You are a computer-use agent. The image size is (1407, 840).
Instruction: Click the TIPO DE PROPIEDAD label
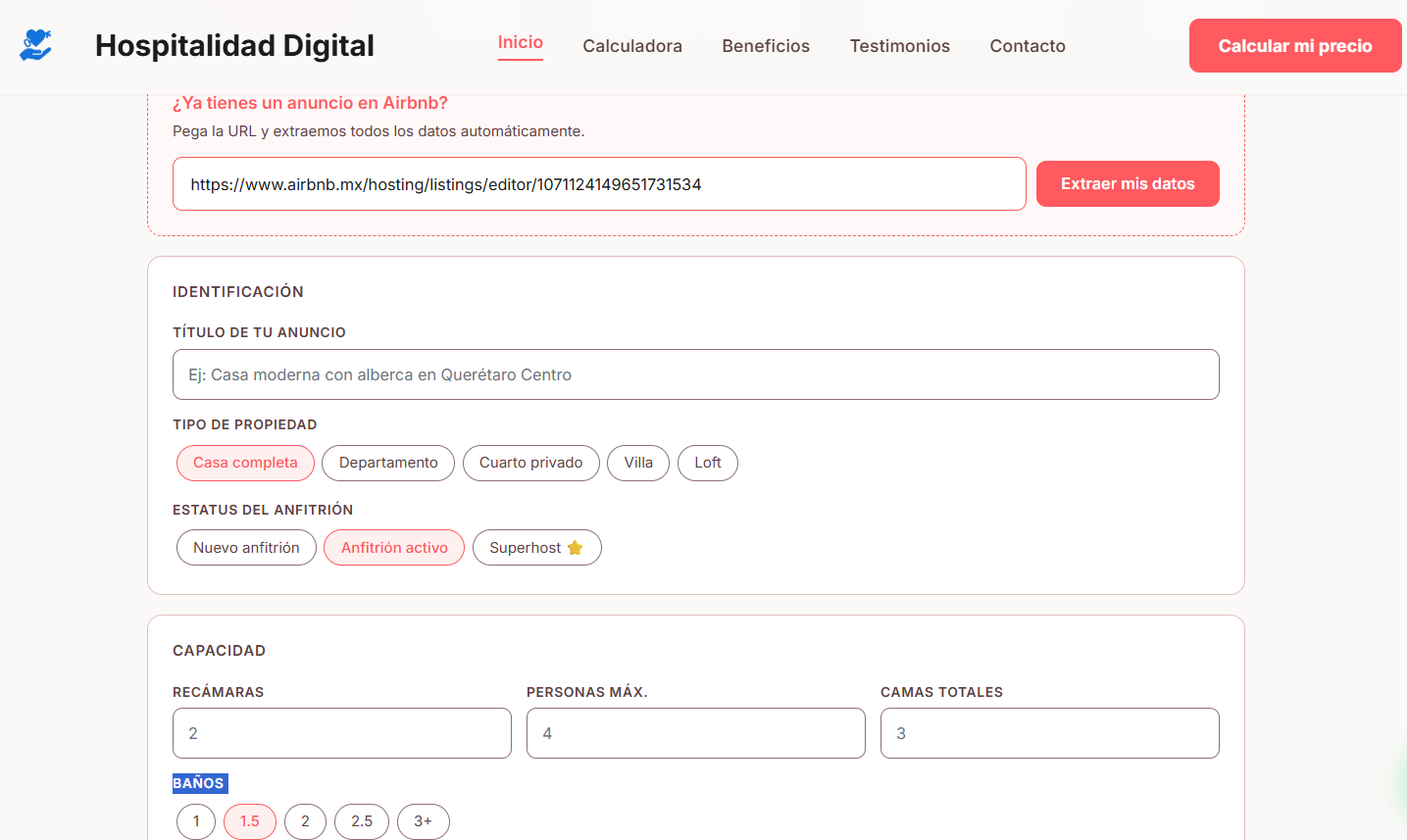coord(245,424)
